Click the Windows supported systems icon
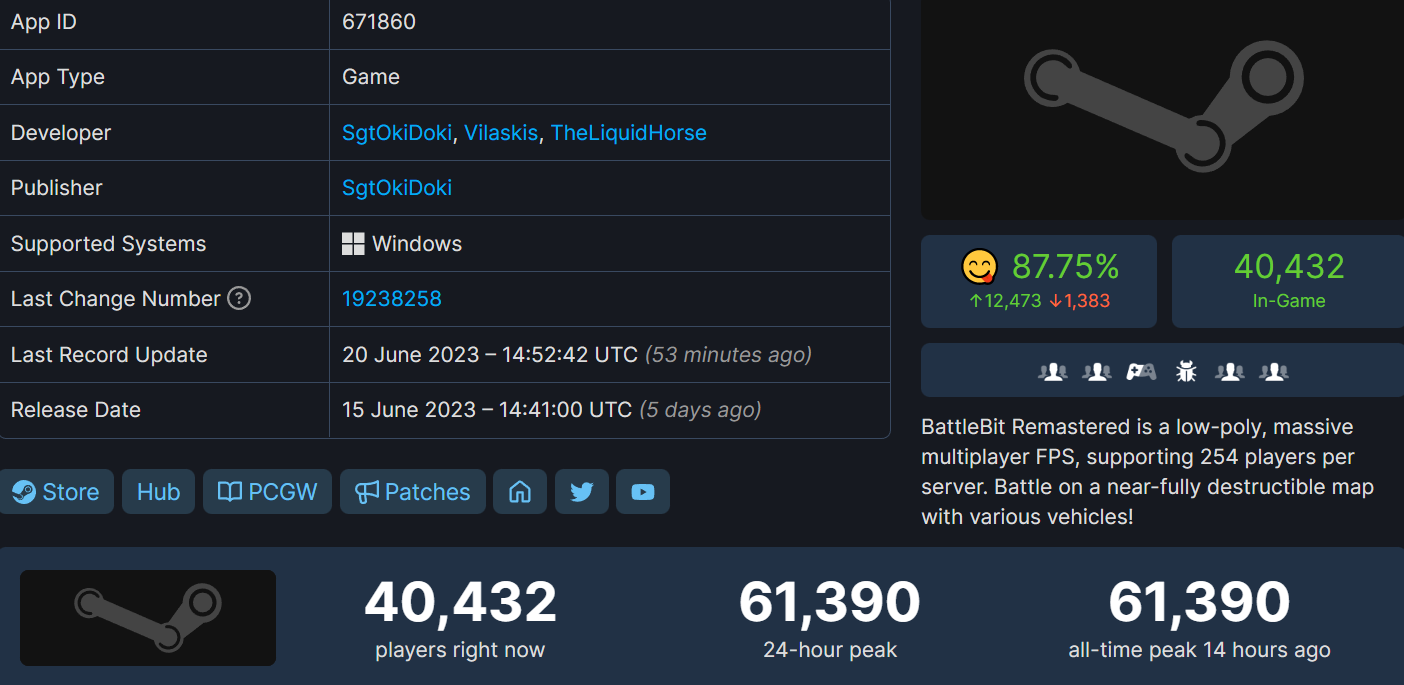1404x685 pixels. click(351, 242)
